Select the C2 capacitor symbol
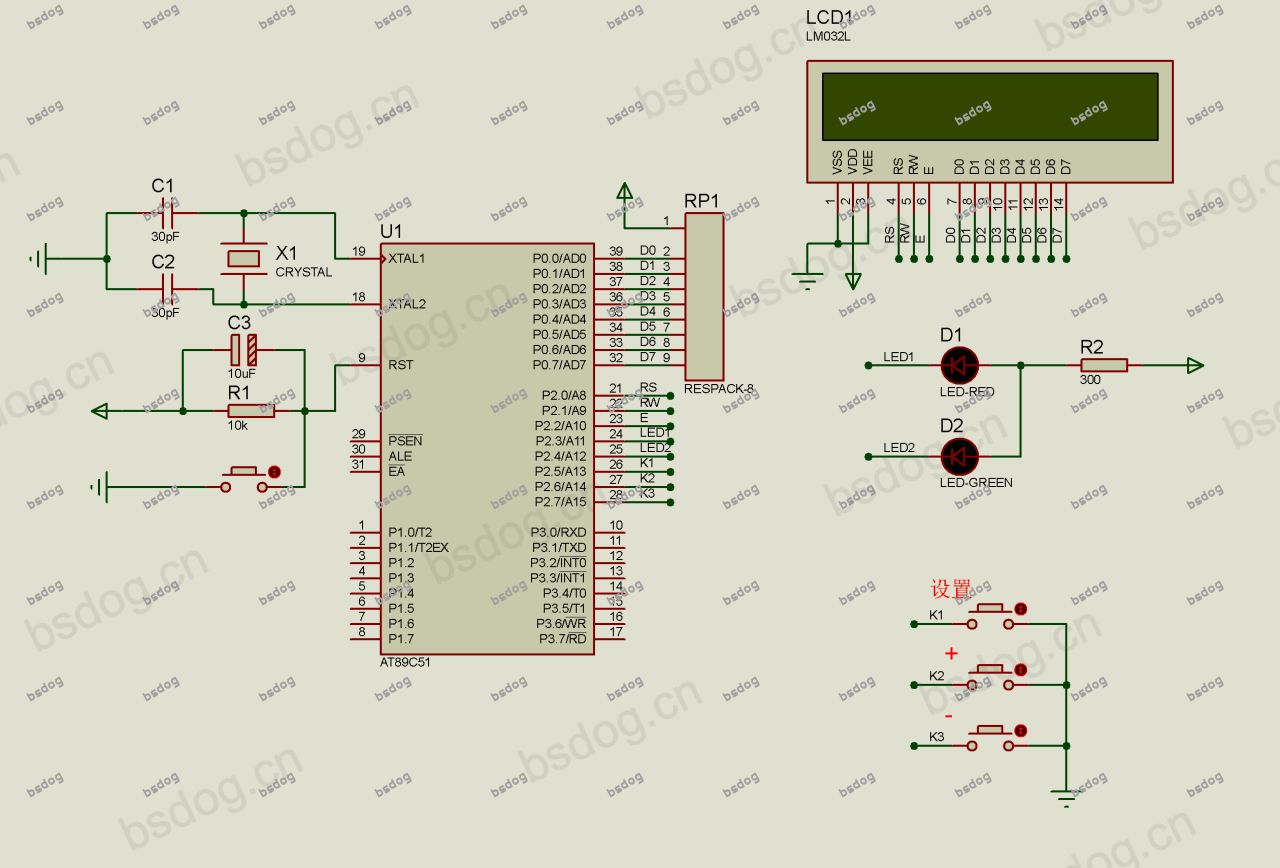Screen dimensions: 1280x868 166,289
